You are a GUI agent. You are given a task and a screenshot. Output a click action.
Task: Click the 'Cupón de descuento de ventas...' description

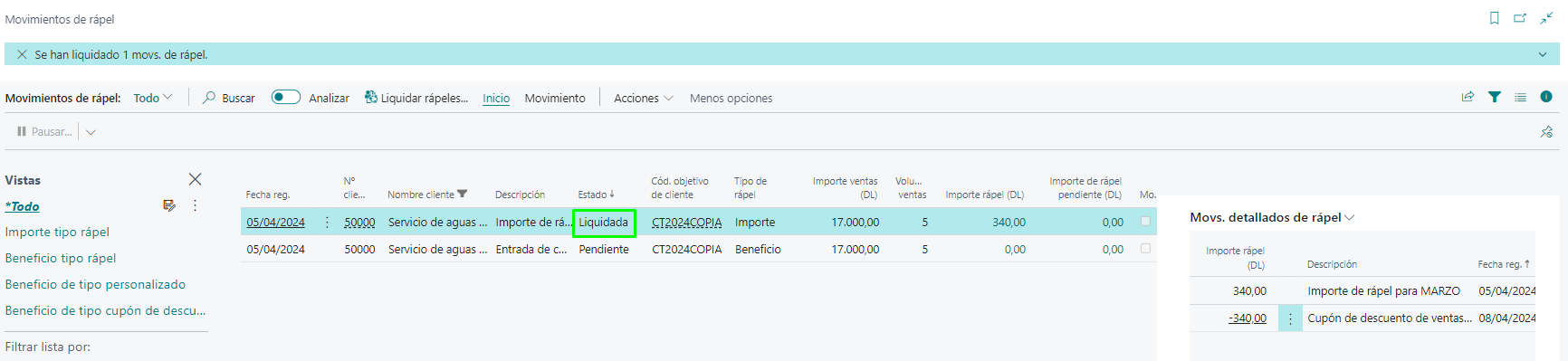(x=1389, y=318)
